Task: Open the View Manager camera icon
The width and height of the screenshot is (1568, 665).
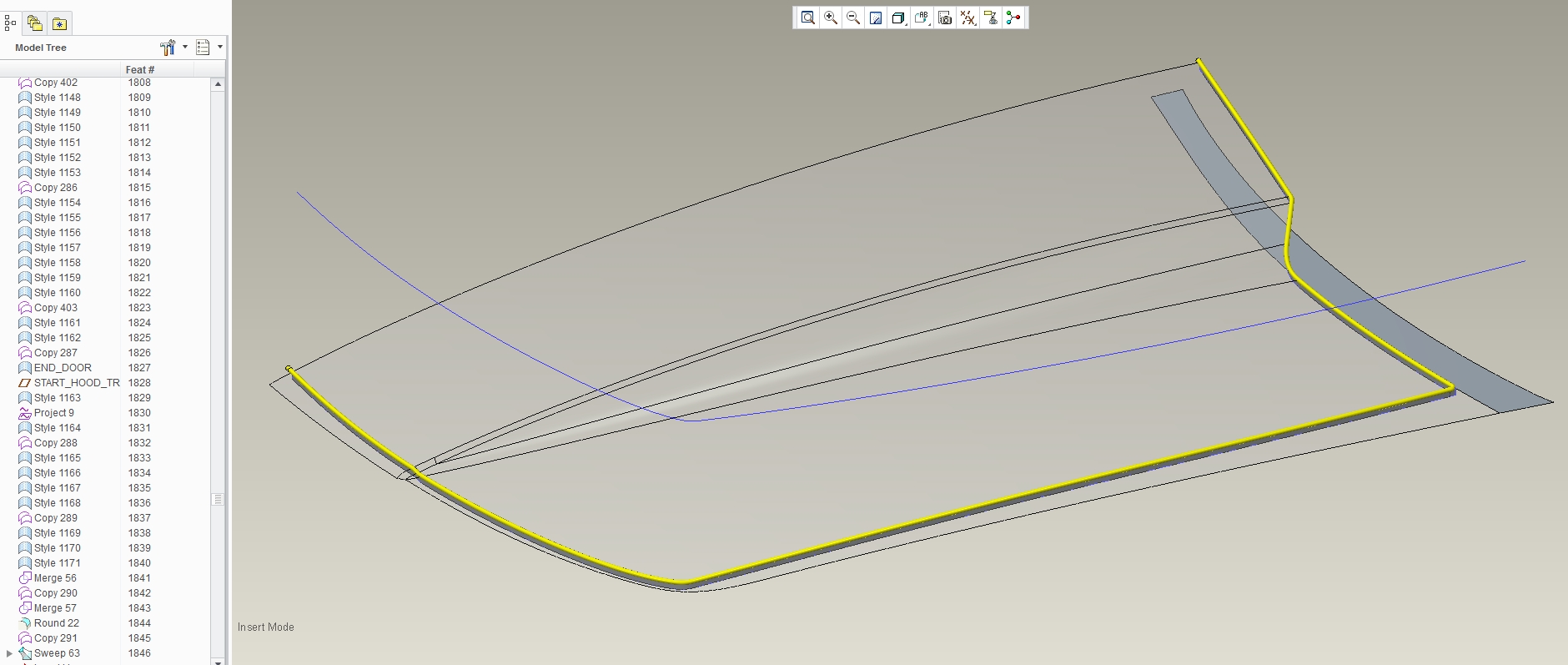Action: [x=945, y=18]
